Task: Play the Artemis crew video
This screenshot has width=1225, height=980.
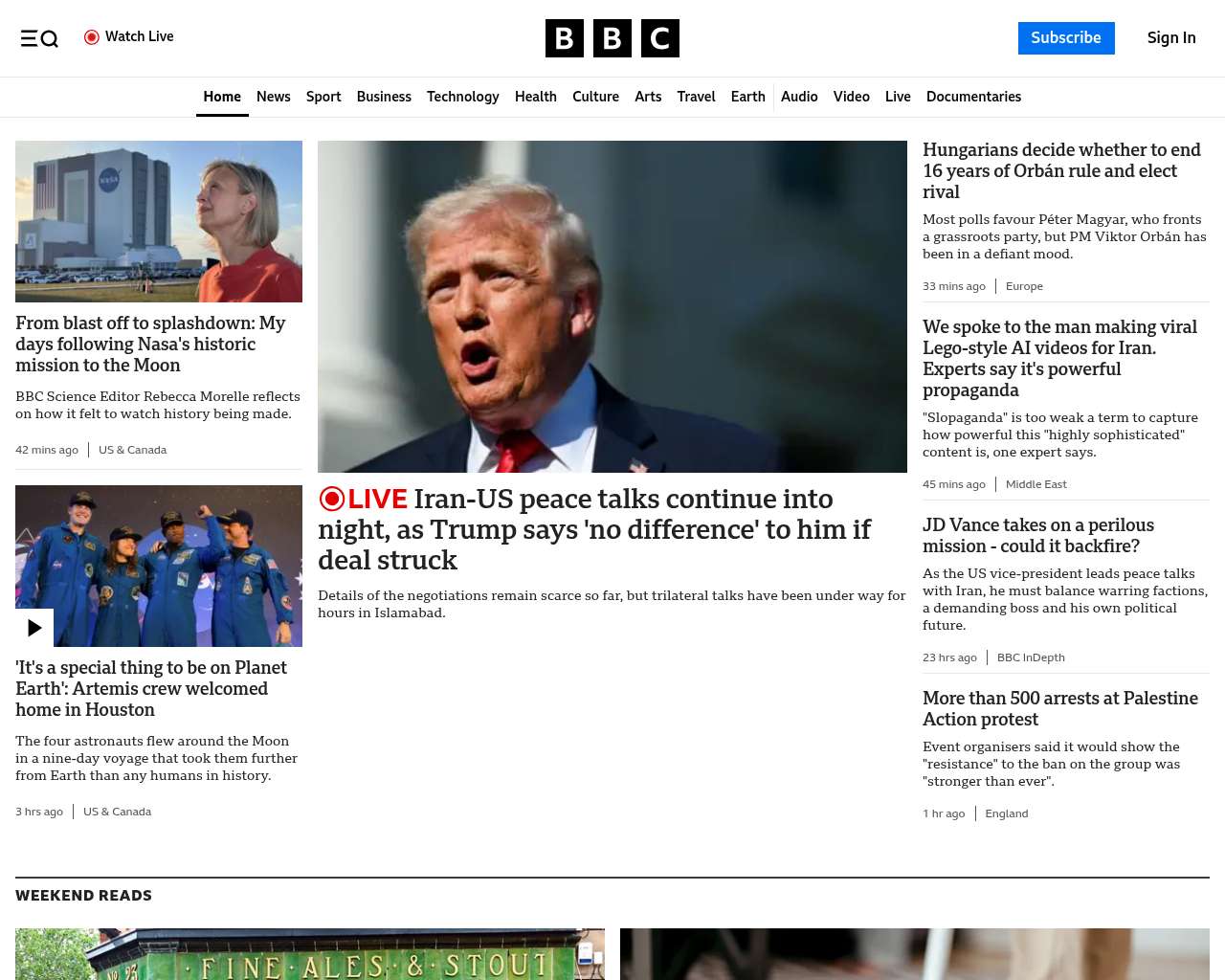Action: point(34,628)
